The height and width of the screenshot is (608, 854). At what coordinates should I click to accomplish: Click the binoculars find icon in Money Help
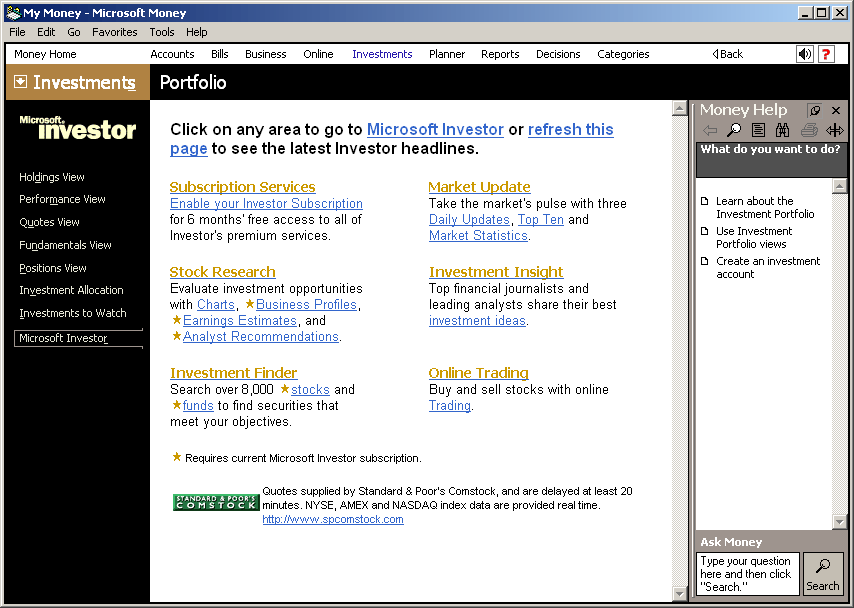pyautogui.click(x=783, y=130)
